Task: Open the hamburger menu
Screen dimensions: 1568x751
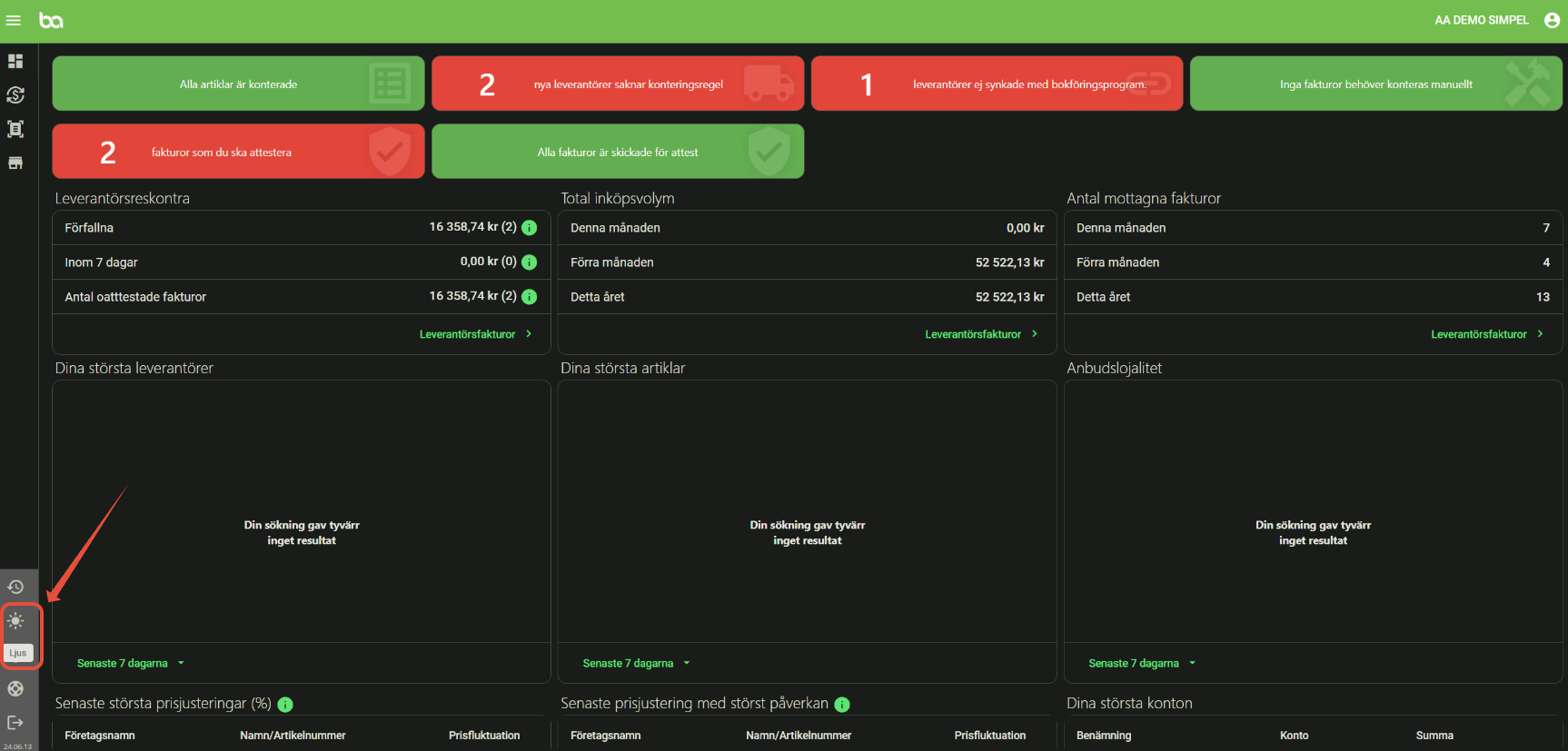Action: point(14,20)
